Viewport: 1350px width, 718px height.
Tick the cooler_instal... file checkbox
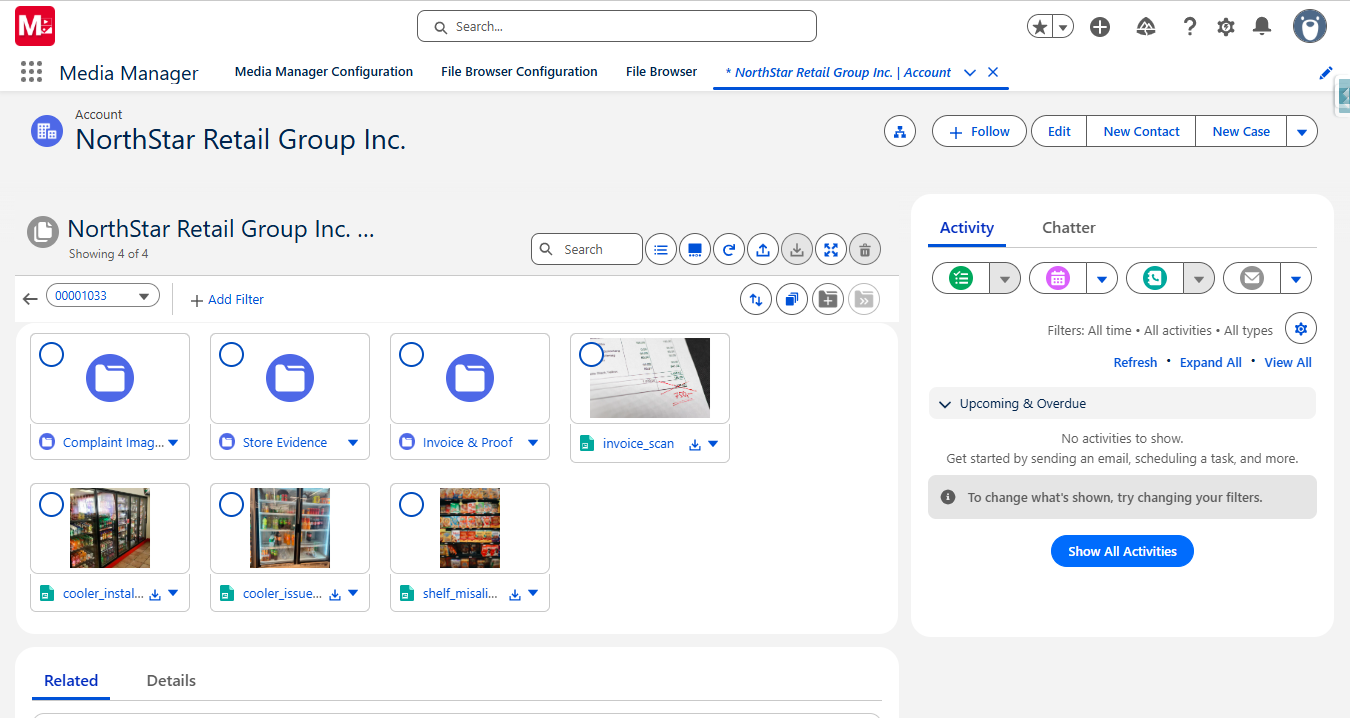(51, 504)
